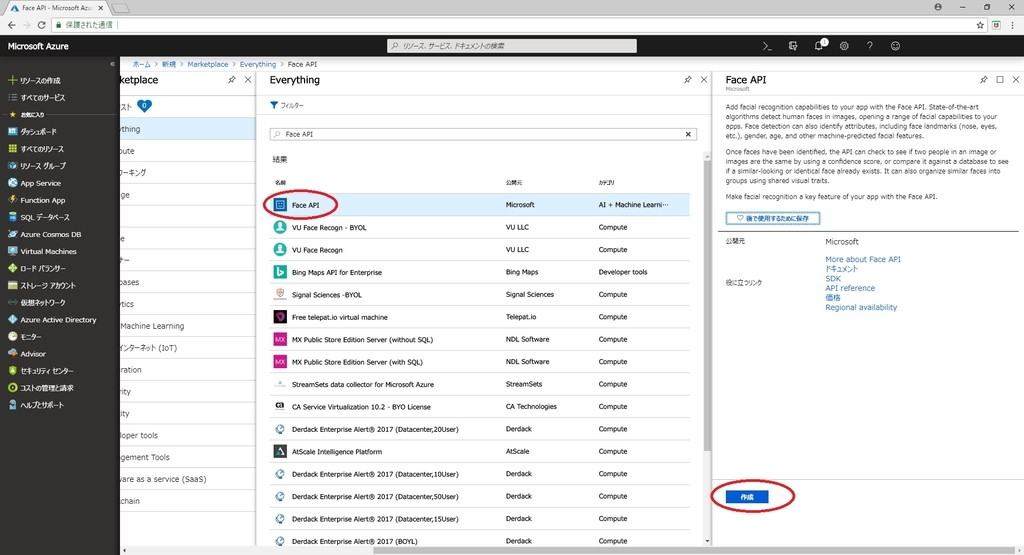Open help question mark icon
1024x555 pixels.
pyautogui.click(x=869, y=46)
